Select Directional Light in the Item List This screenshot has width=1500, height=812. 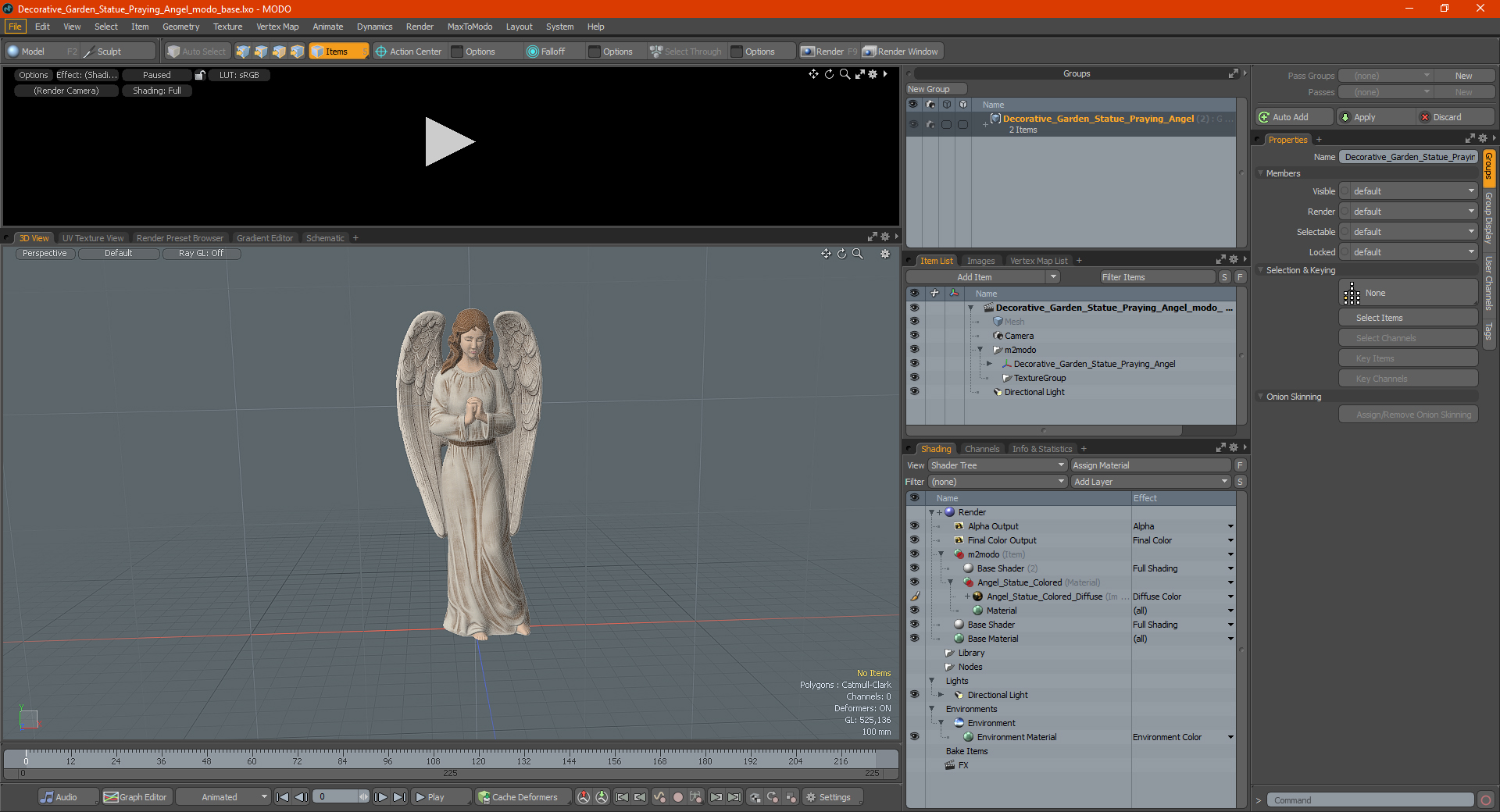1034,392
